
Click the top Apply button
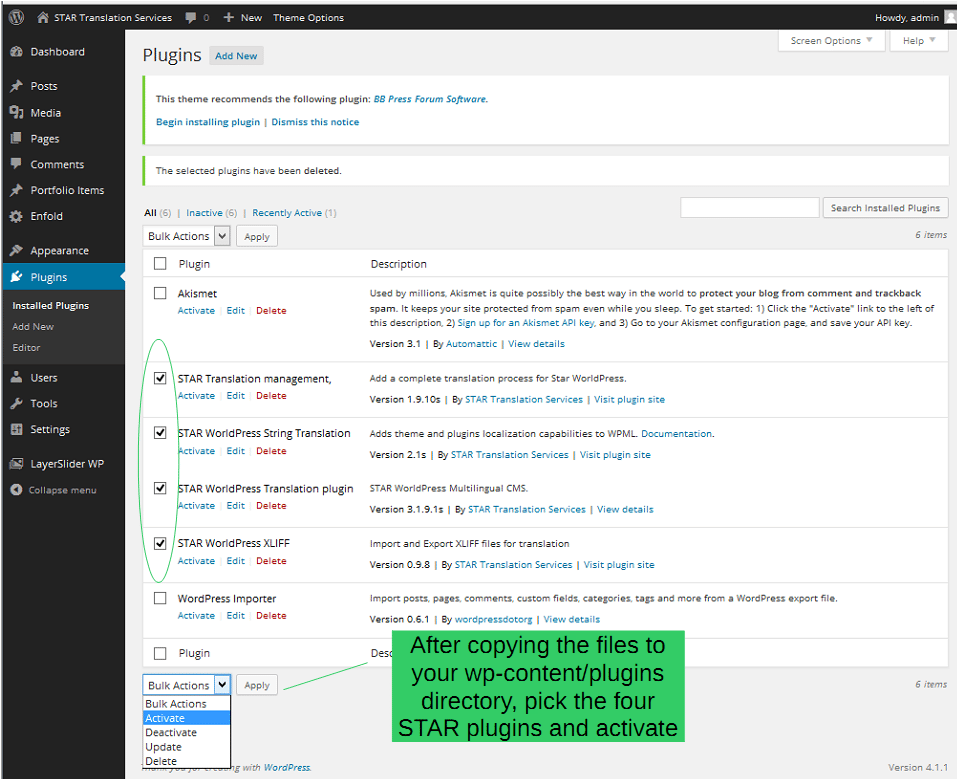(257, 236)
